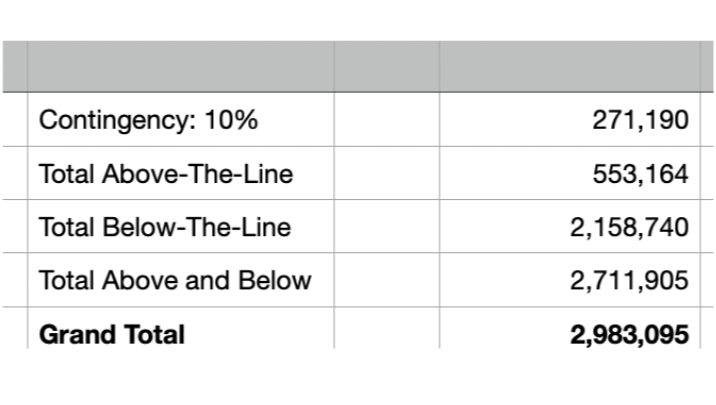The height and width of the screenshot is (405, 716).
Task: Select empty cell left of 553,164
Action: pyautogui.click(x=386, y=174)
